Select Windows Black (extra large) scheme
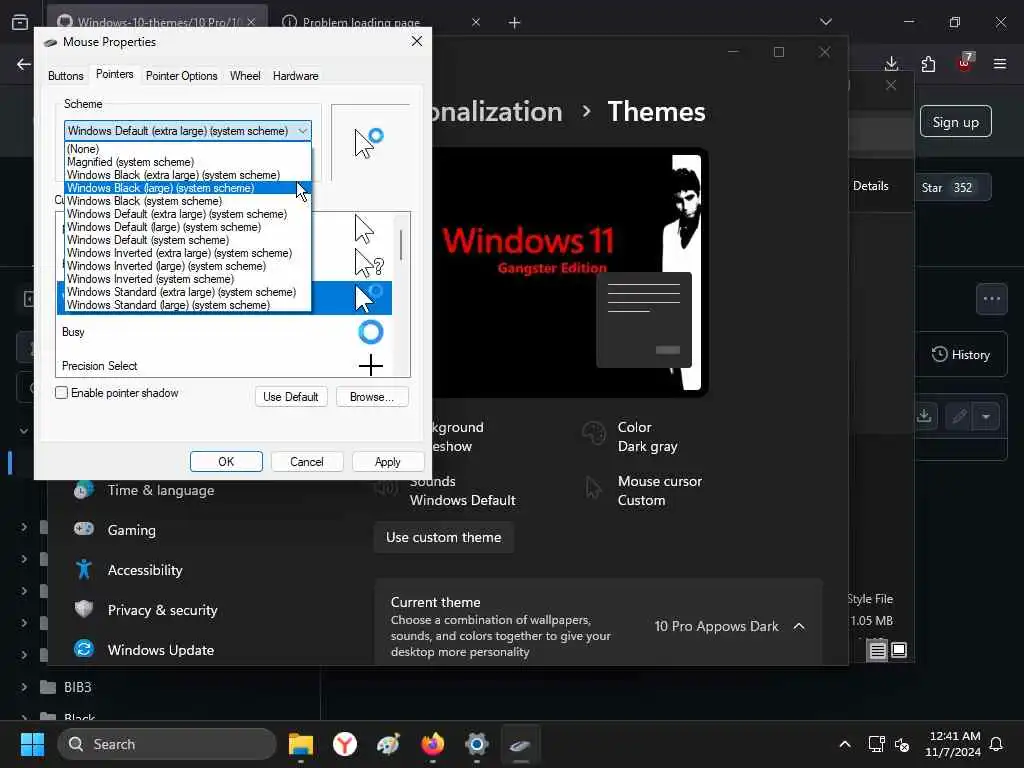1024x768 pixels. point(188,175)
